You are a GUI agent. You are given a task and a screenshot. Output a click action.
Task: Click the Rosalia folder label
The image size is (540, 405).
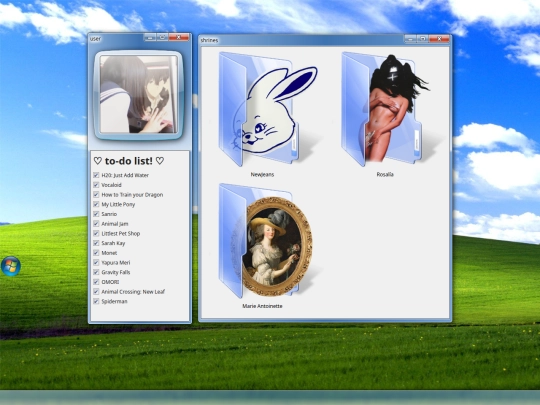tap(385, 175)
